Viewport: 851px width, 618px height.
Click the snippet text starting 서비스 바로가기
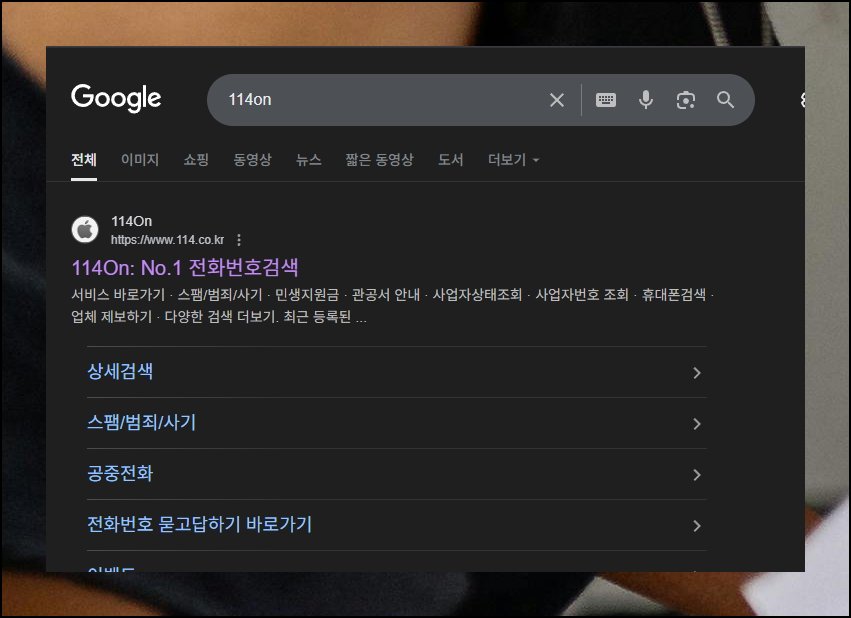pyautogui.click(x=393, y=305)
